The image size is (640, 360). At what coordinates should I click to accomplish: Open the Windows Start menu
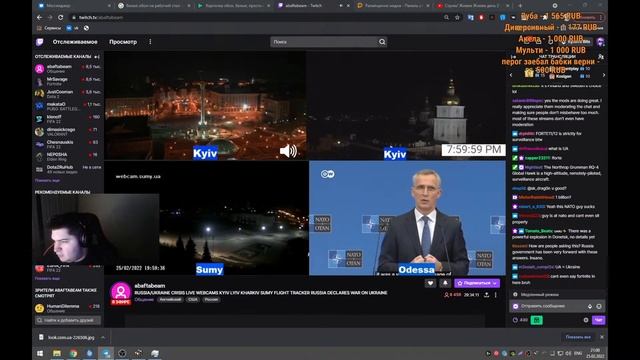pyautogui.click(x=40, y=353)
